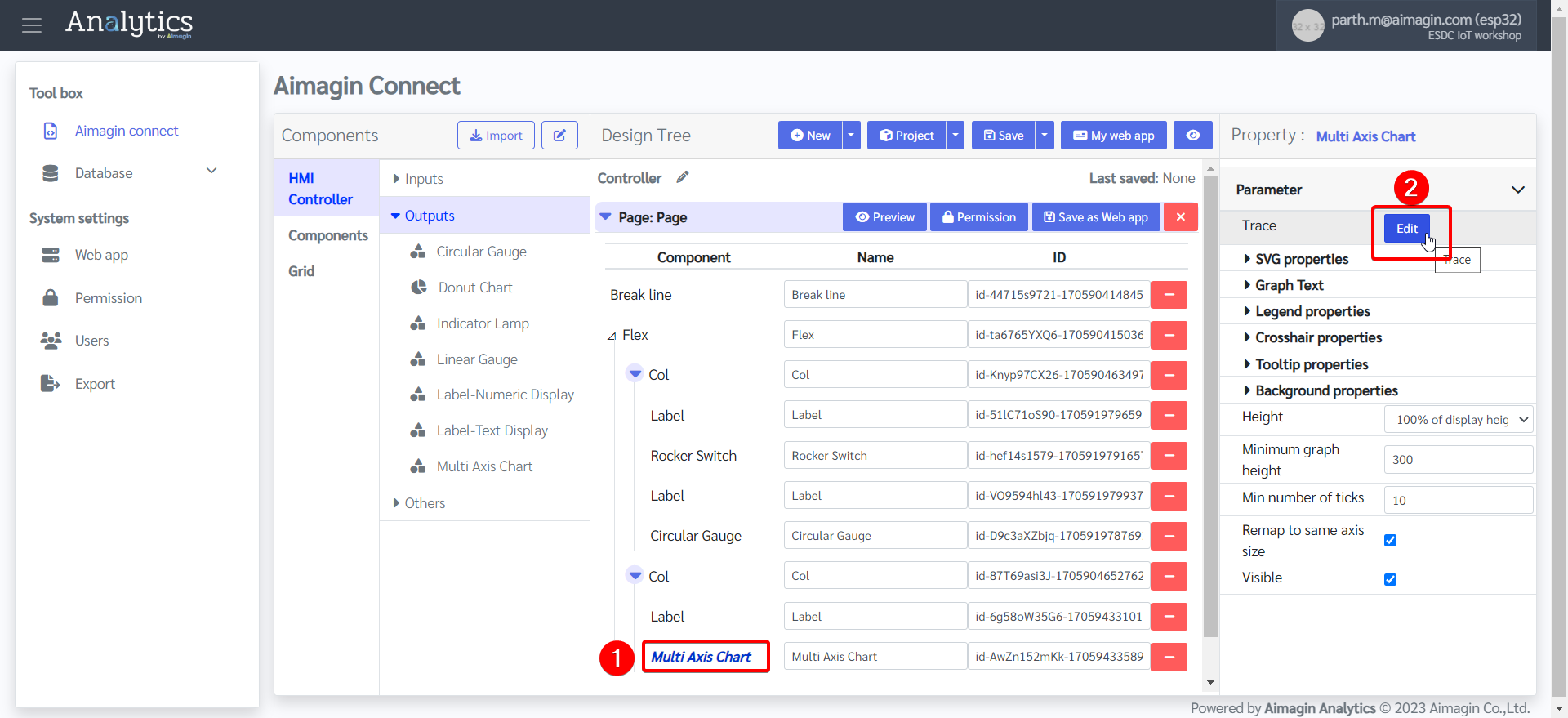Toggle Remap to same axis size checkbox

[1391, 541]
